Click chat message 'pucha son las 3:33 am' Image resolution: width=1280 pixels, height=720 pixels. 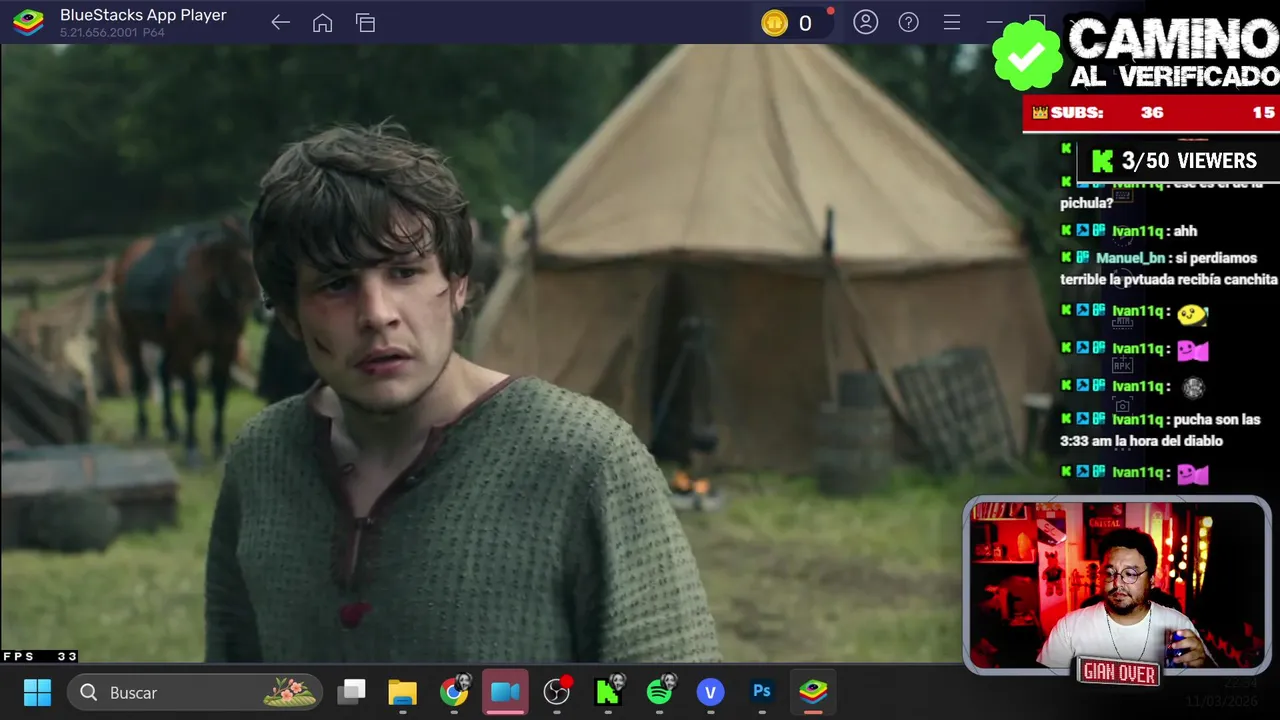tap(1160, 430)
